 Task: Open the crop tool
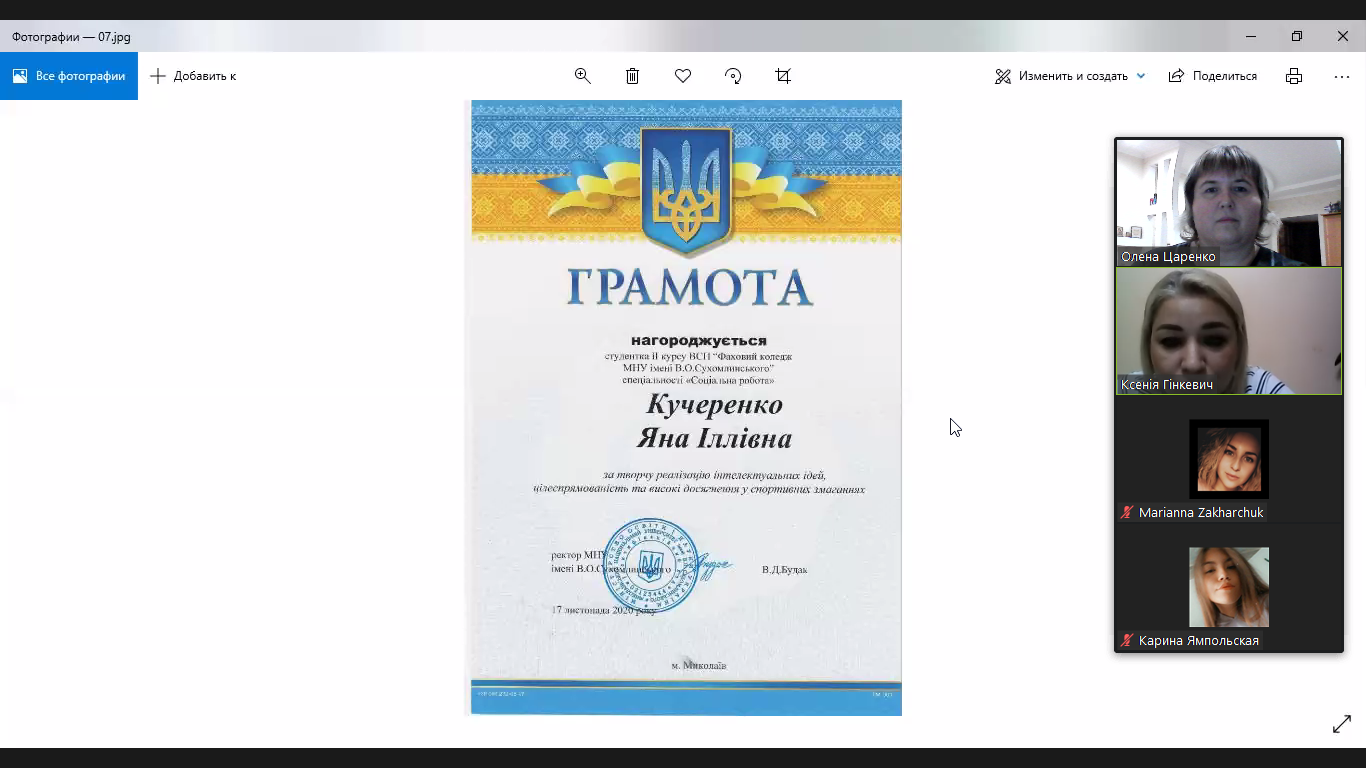click(x=783, y=76)
